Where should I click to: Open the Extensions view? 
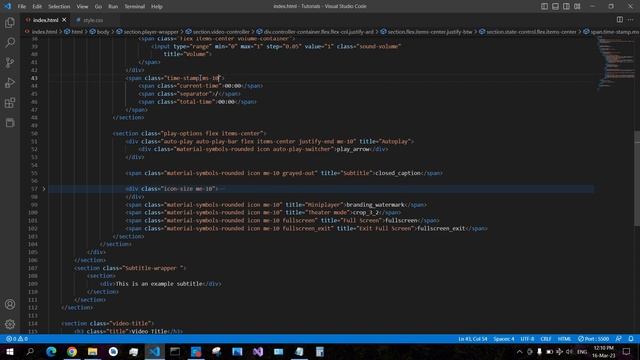(x=10, y=102)
